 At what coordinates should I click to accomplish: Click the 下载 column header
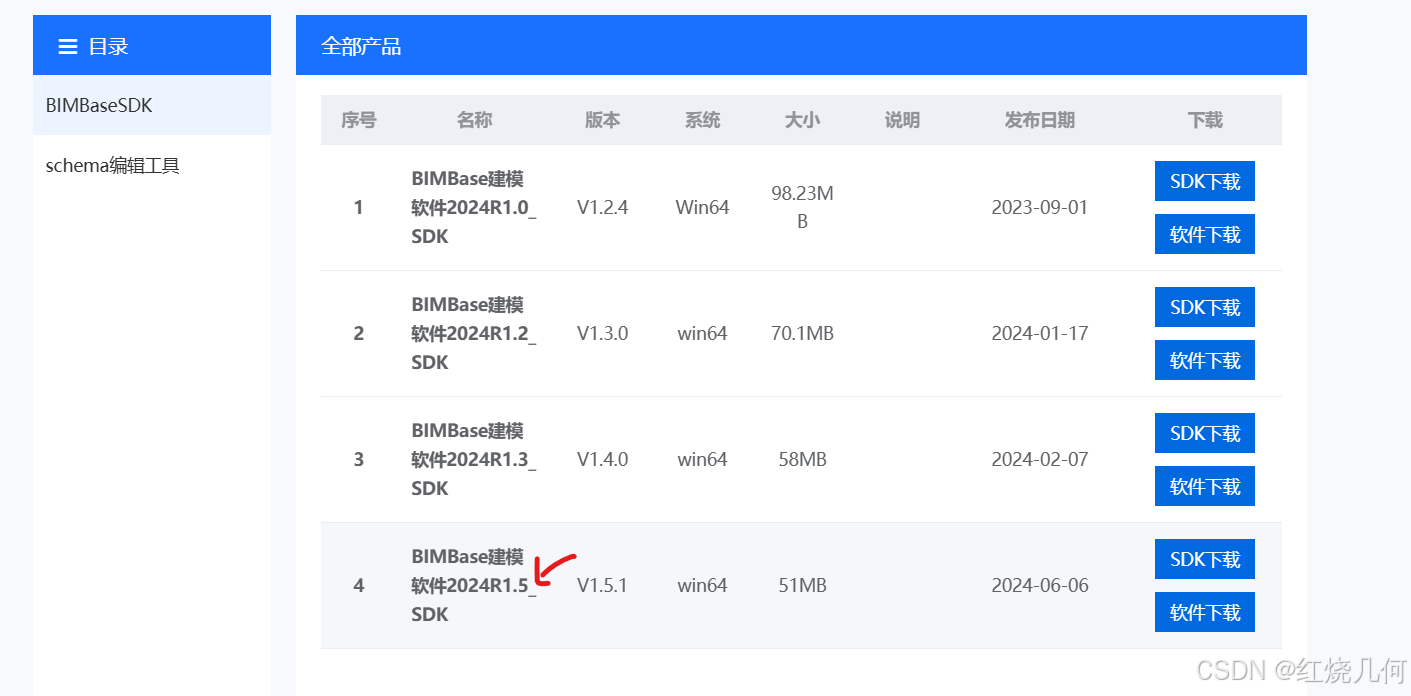tap(1205, 120)
